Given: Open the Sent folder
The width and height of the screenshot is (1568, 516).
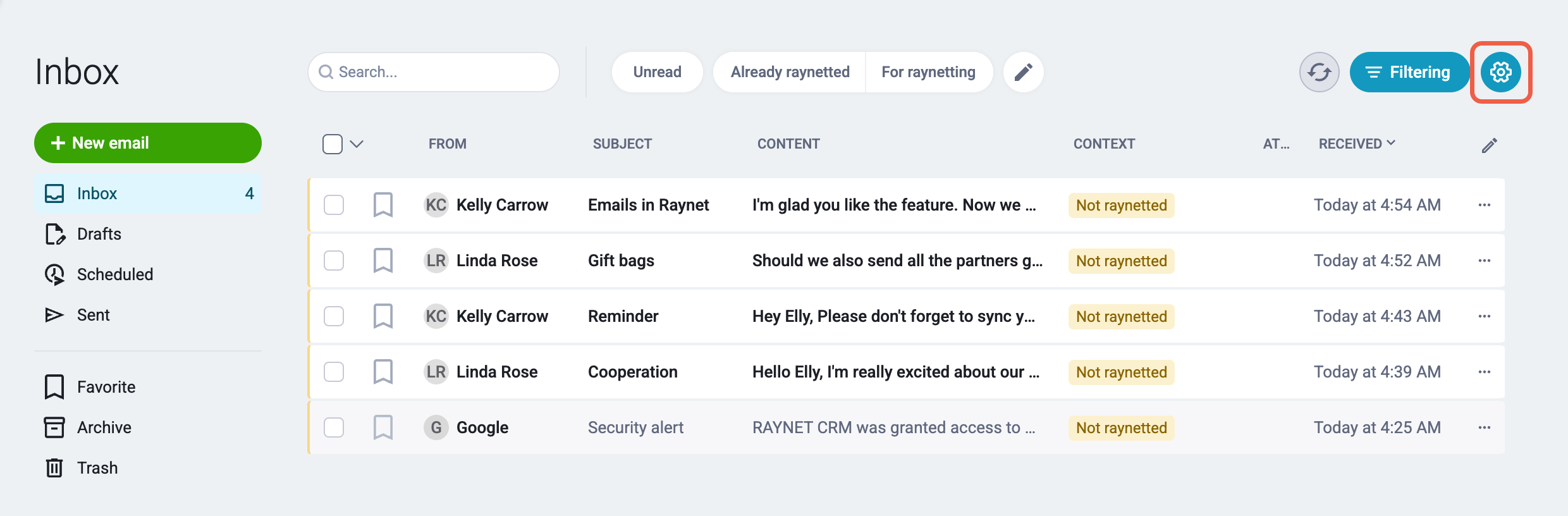Looking at the screenshot, I should pos(148,315).
